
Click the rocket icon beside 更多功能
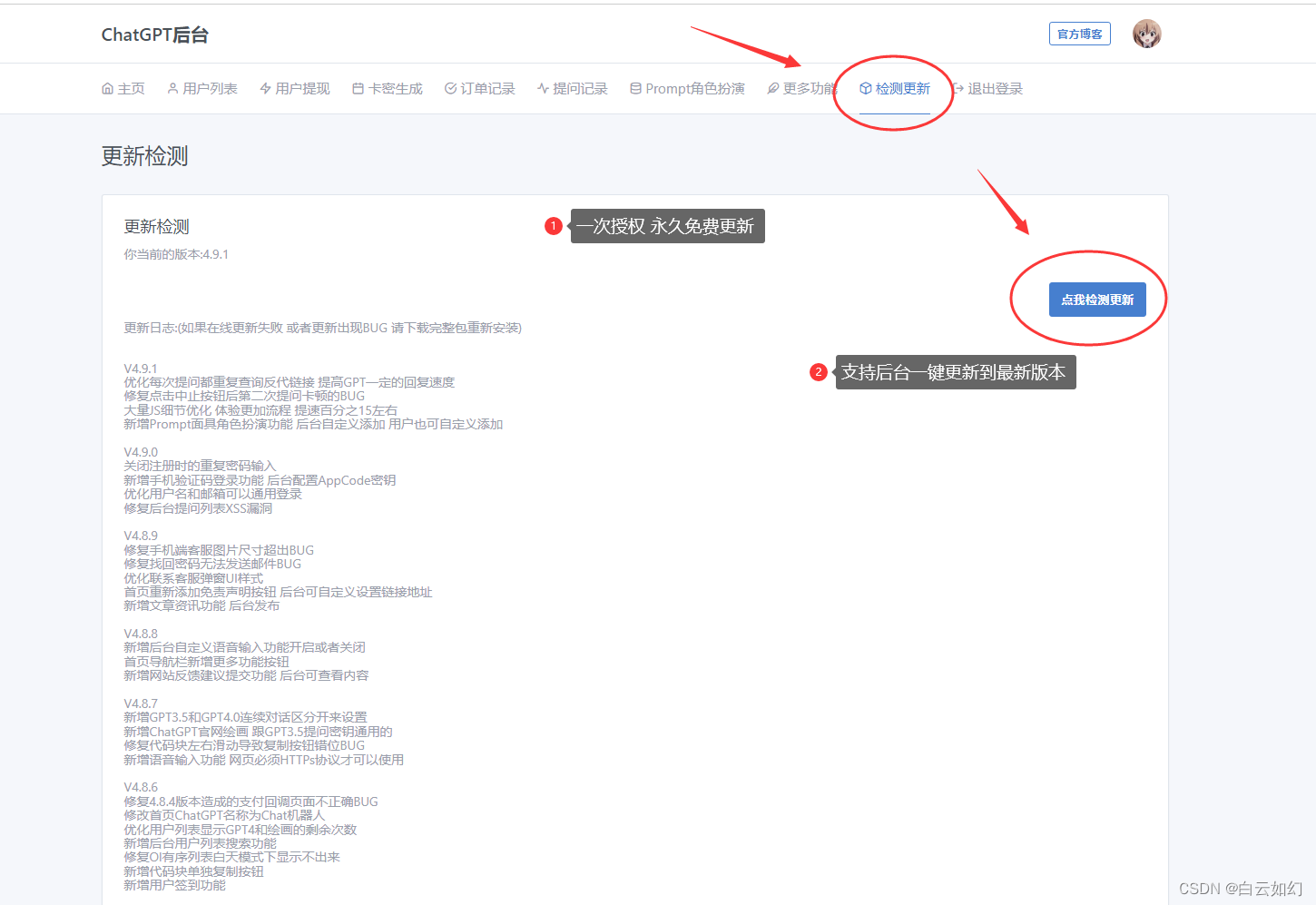point(773,89)
